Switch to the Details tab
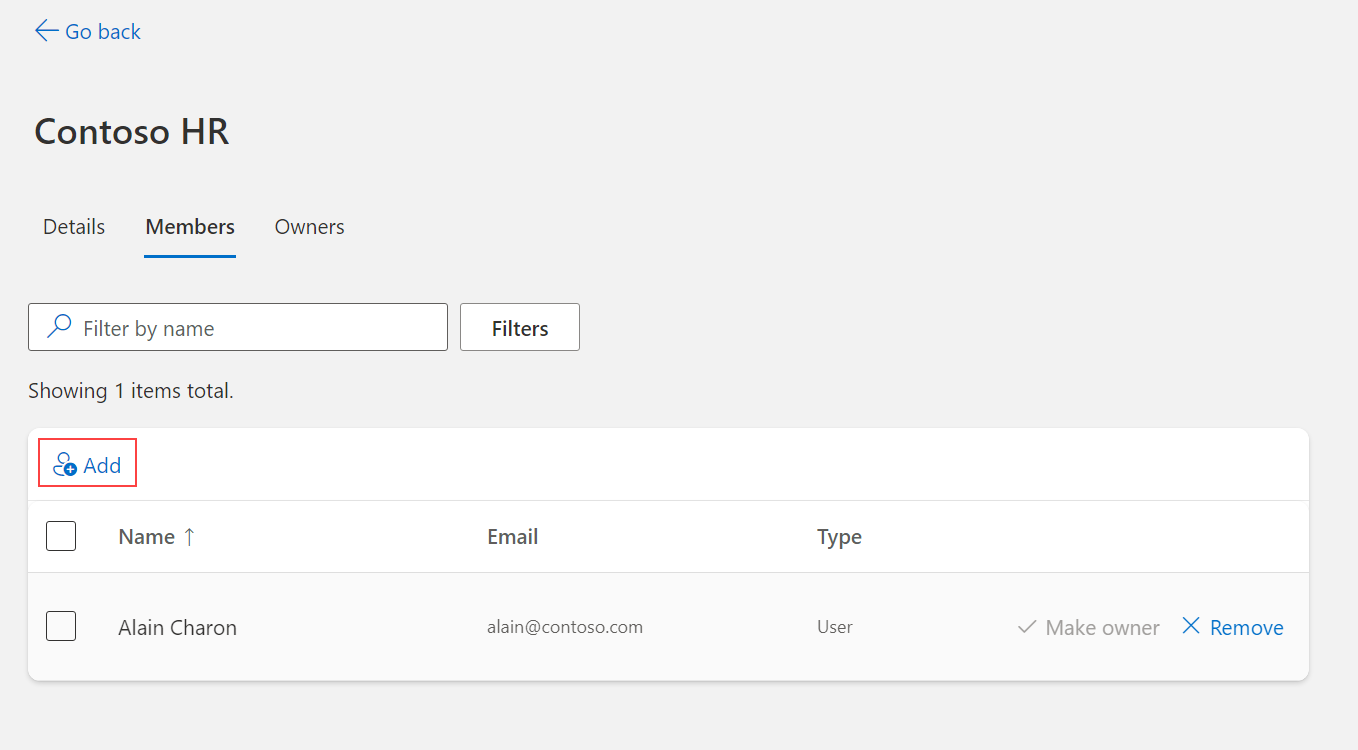1358x750 pixels. click(73, 227)
